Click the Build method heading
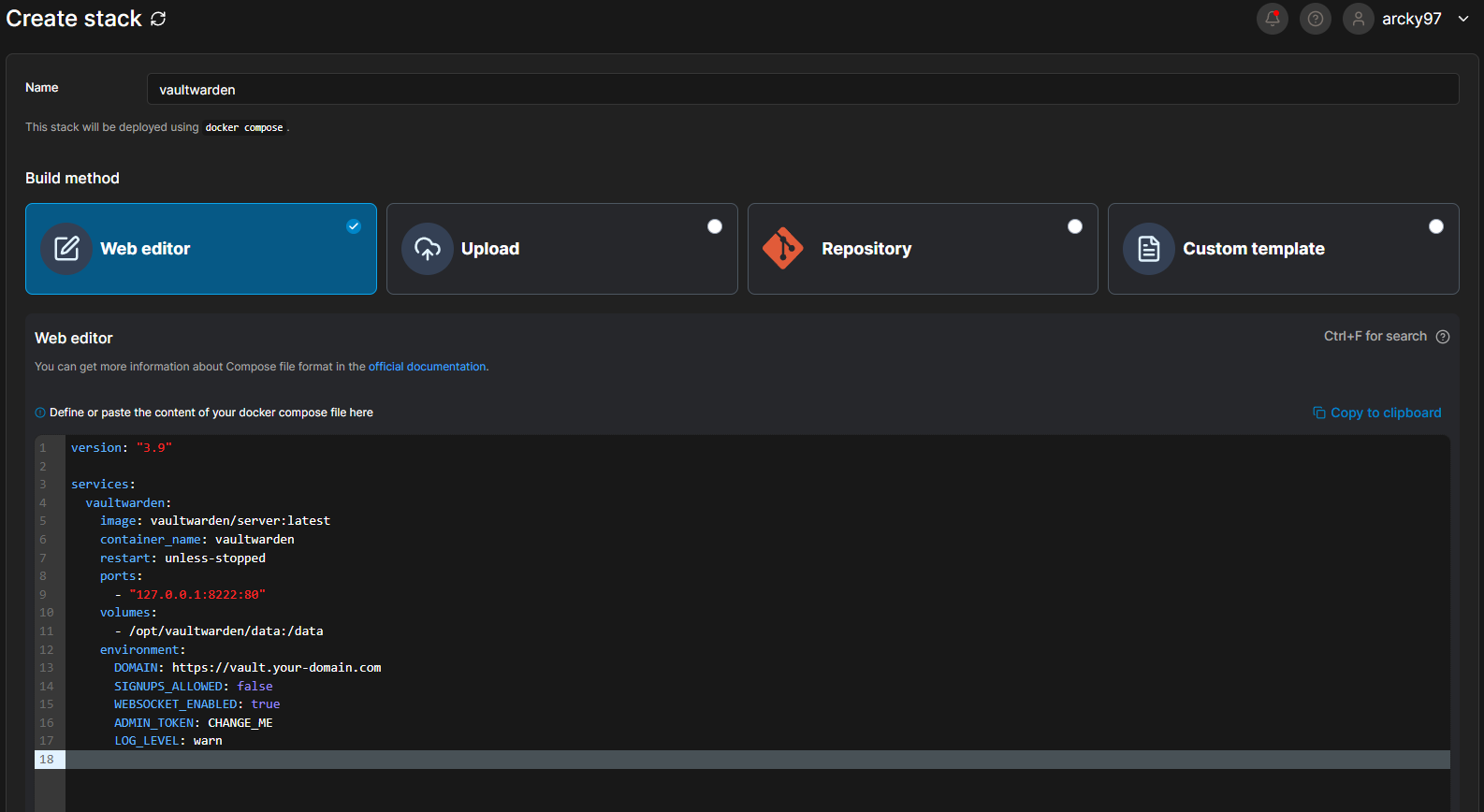The width and height of the screenshot is (1484, 812). tap(72, 178)
